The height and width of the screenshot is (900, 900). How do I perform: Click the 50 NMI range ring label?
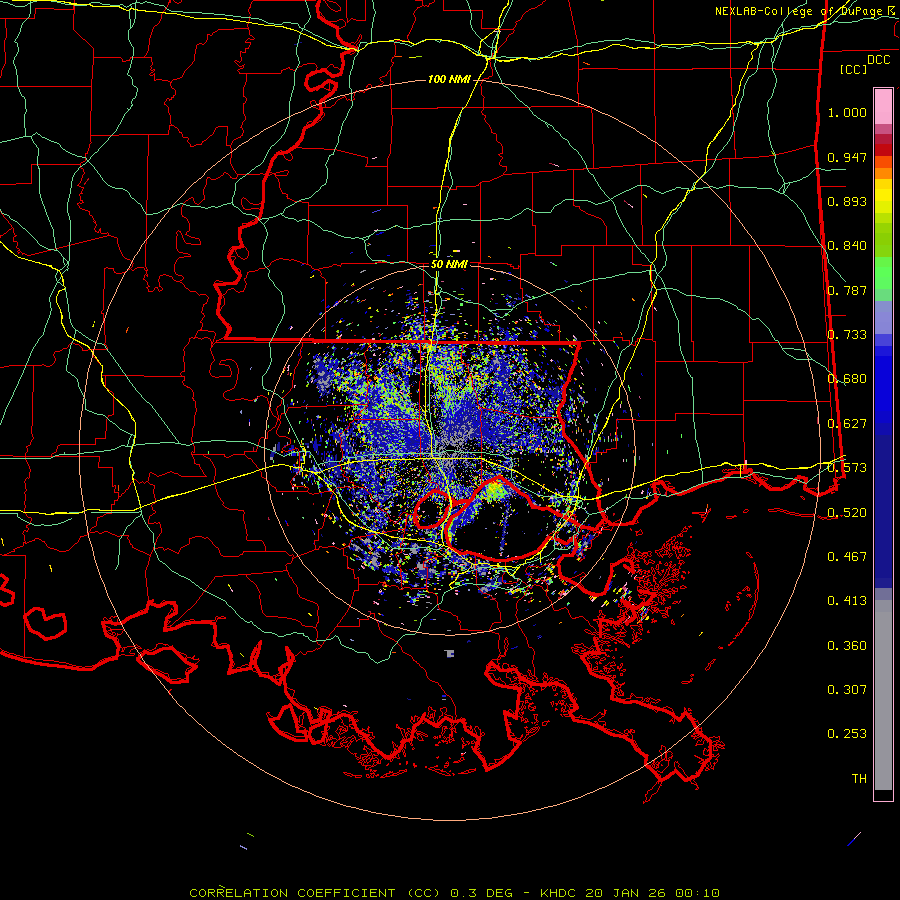pos(449,265)
